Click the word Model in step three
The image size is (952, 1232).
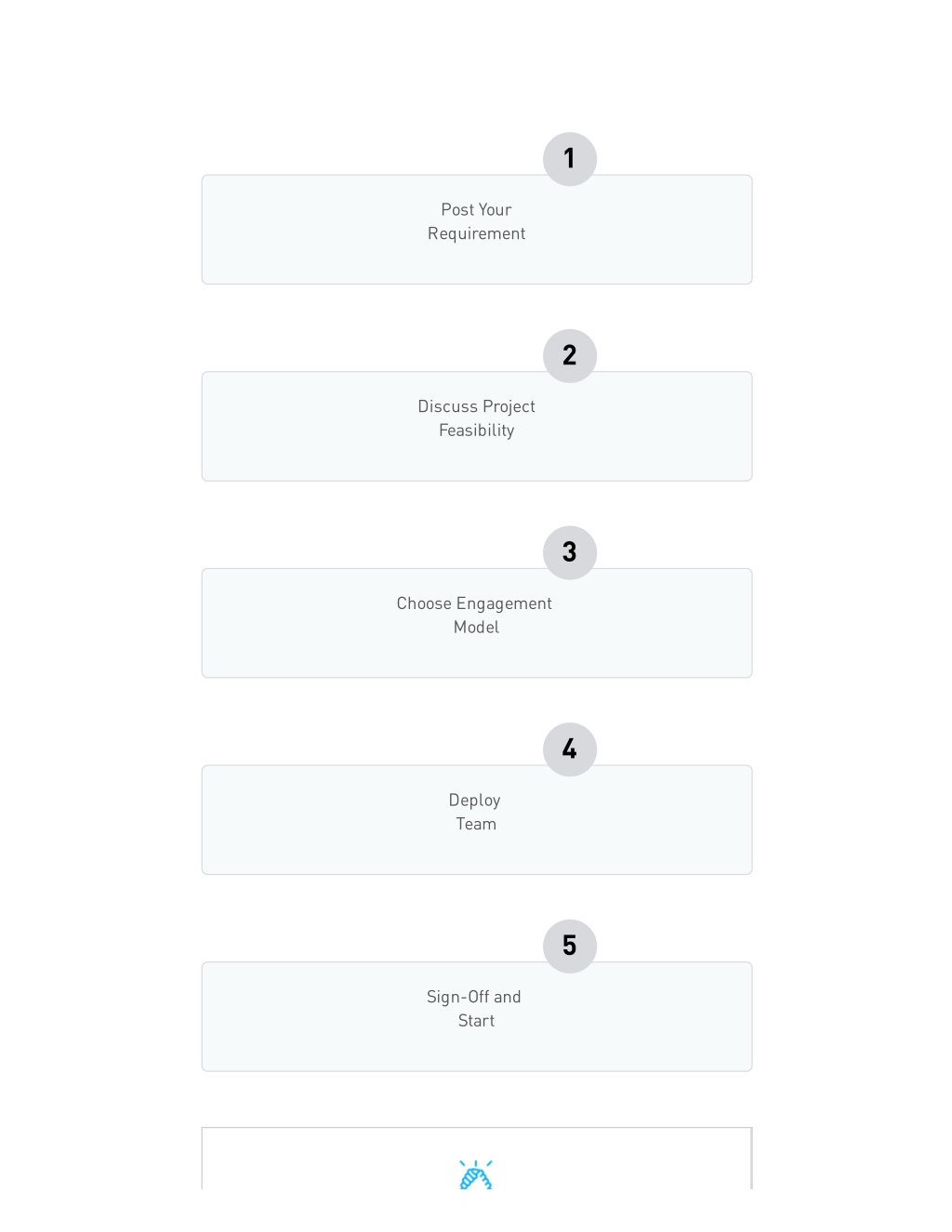(x=477, y=628)
